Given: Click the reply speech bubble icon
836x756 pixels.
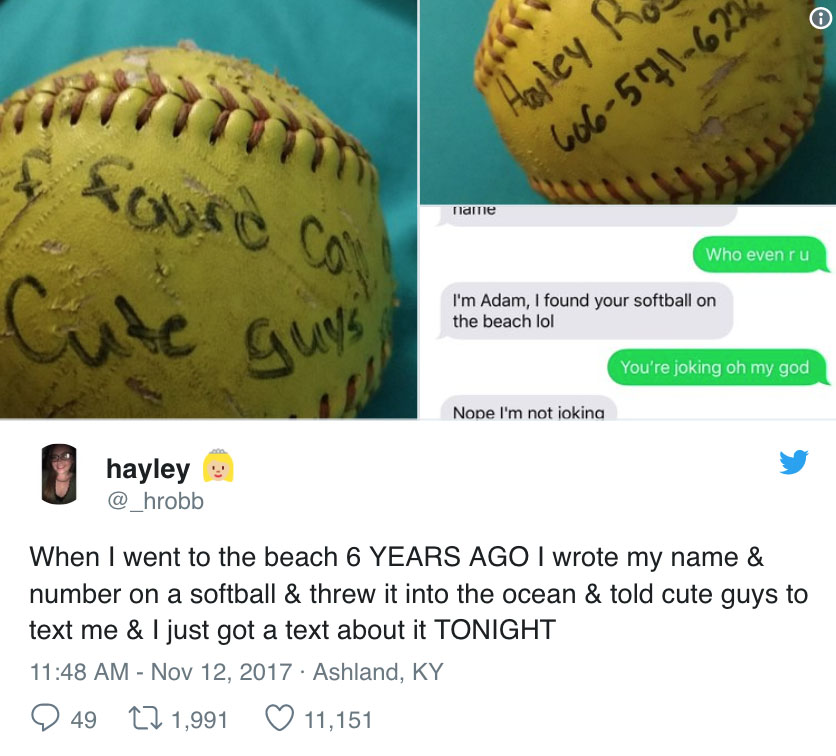Looking at the screenshot, I should pyautogui.click(x=45, y=718).
